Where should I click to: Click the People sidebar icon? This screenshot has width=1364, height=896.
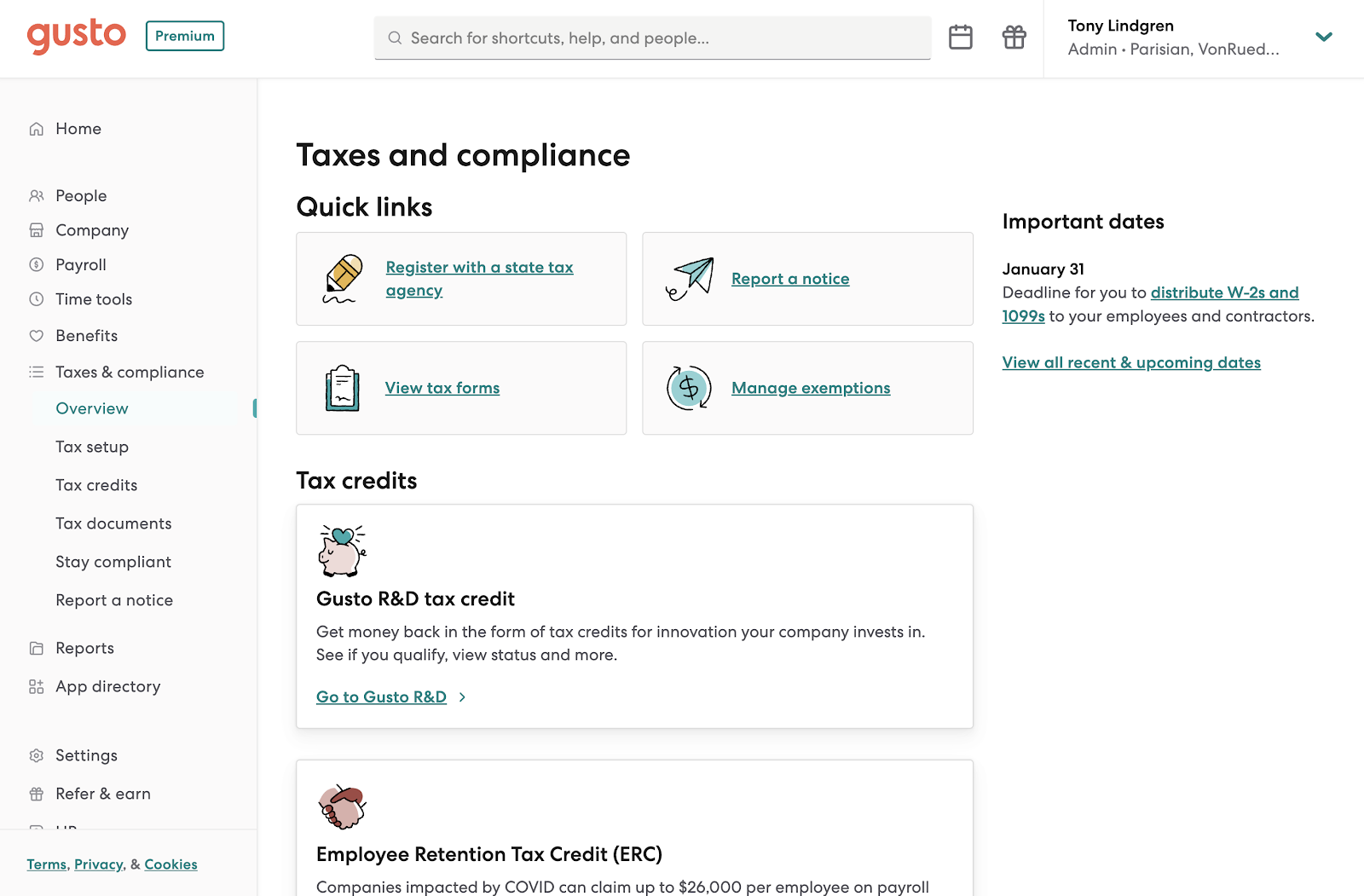tap(37, 196)
